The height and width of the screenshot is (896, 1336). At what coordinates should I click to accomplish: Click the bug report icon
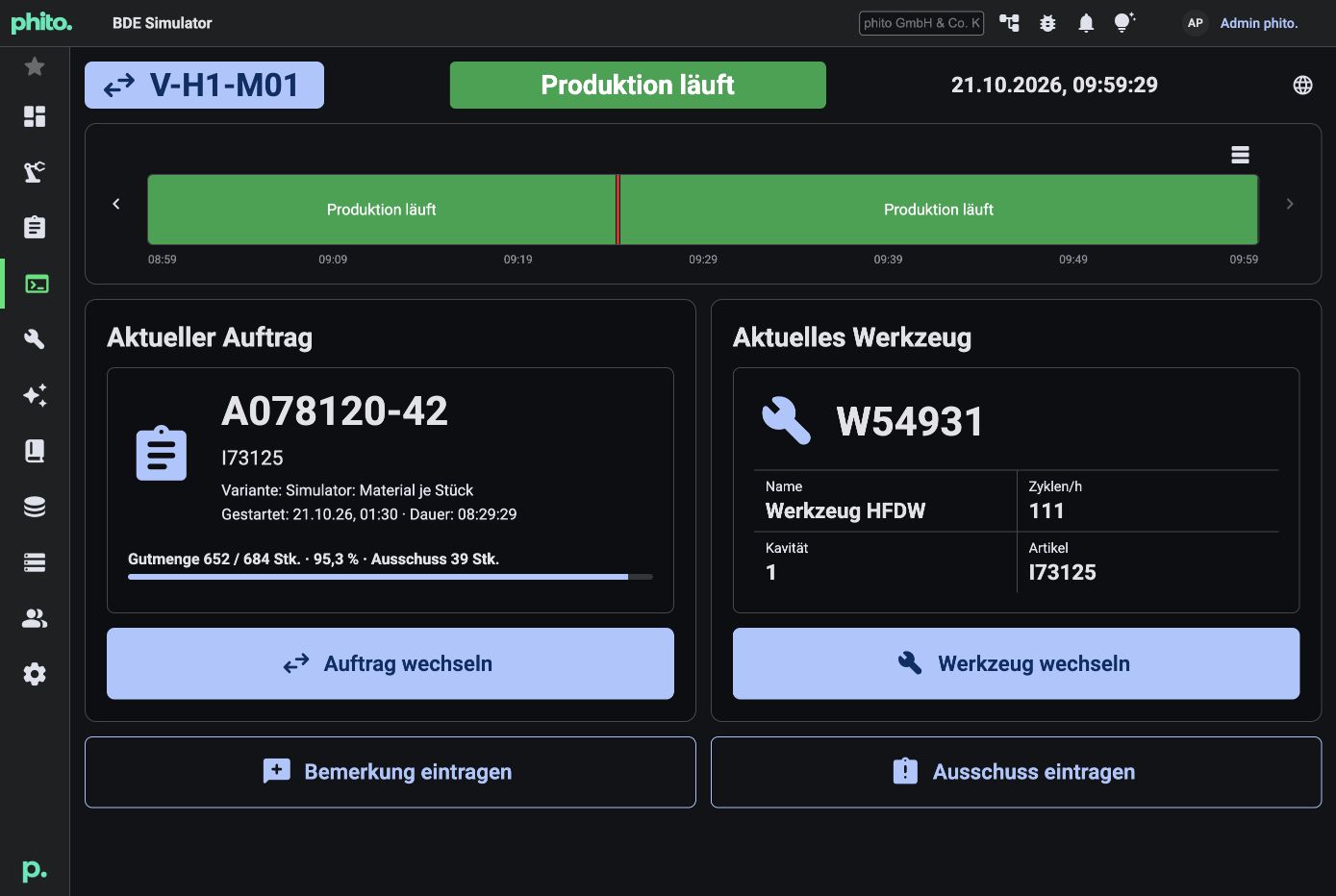[x=1047, y=23]
